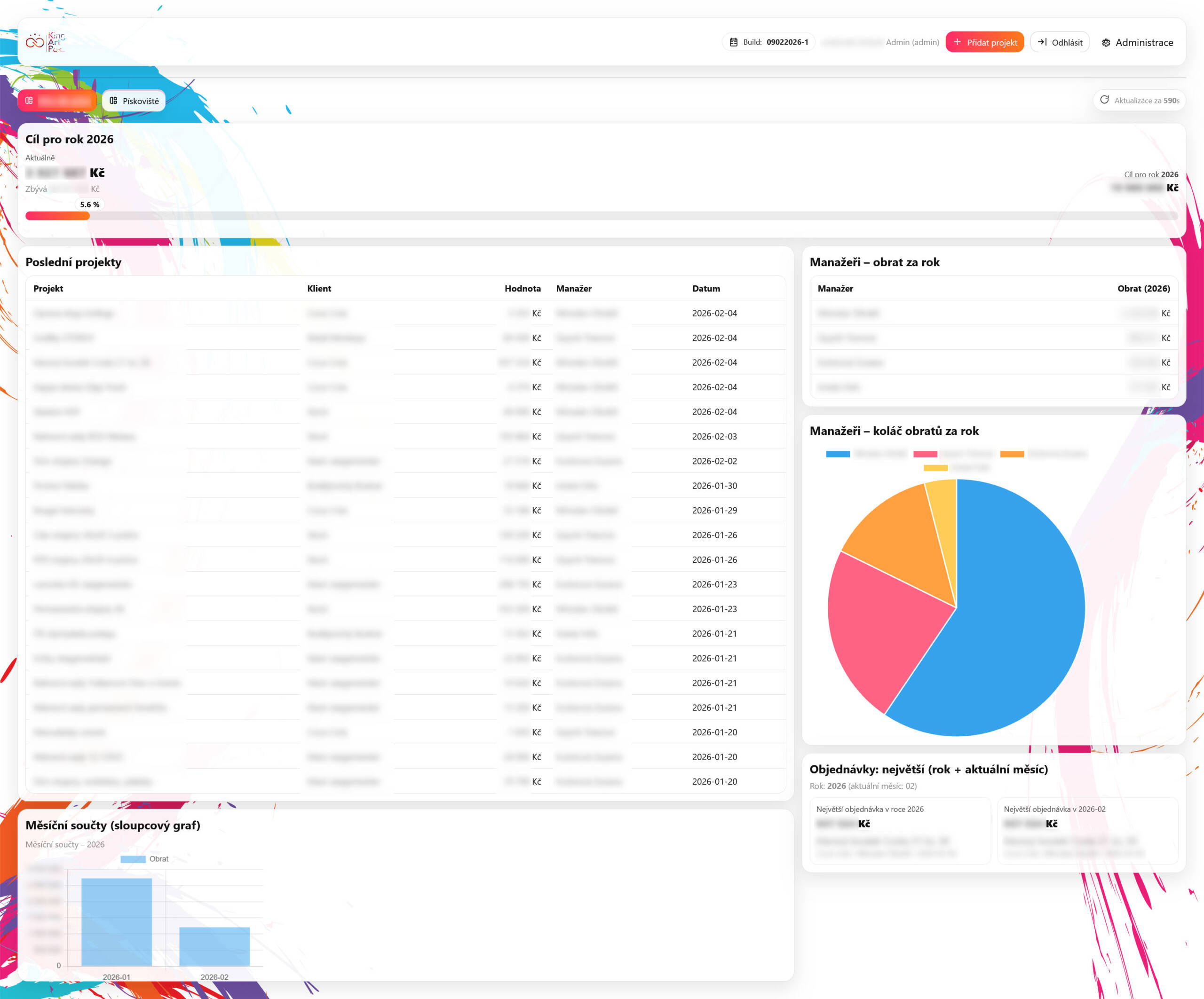
Task: Open Administrace via the gear icon
Action: 1106,42
